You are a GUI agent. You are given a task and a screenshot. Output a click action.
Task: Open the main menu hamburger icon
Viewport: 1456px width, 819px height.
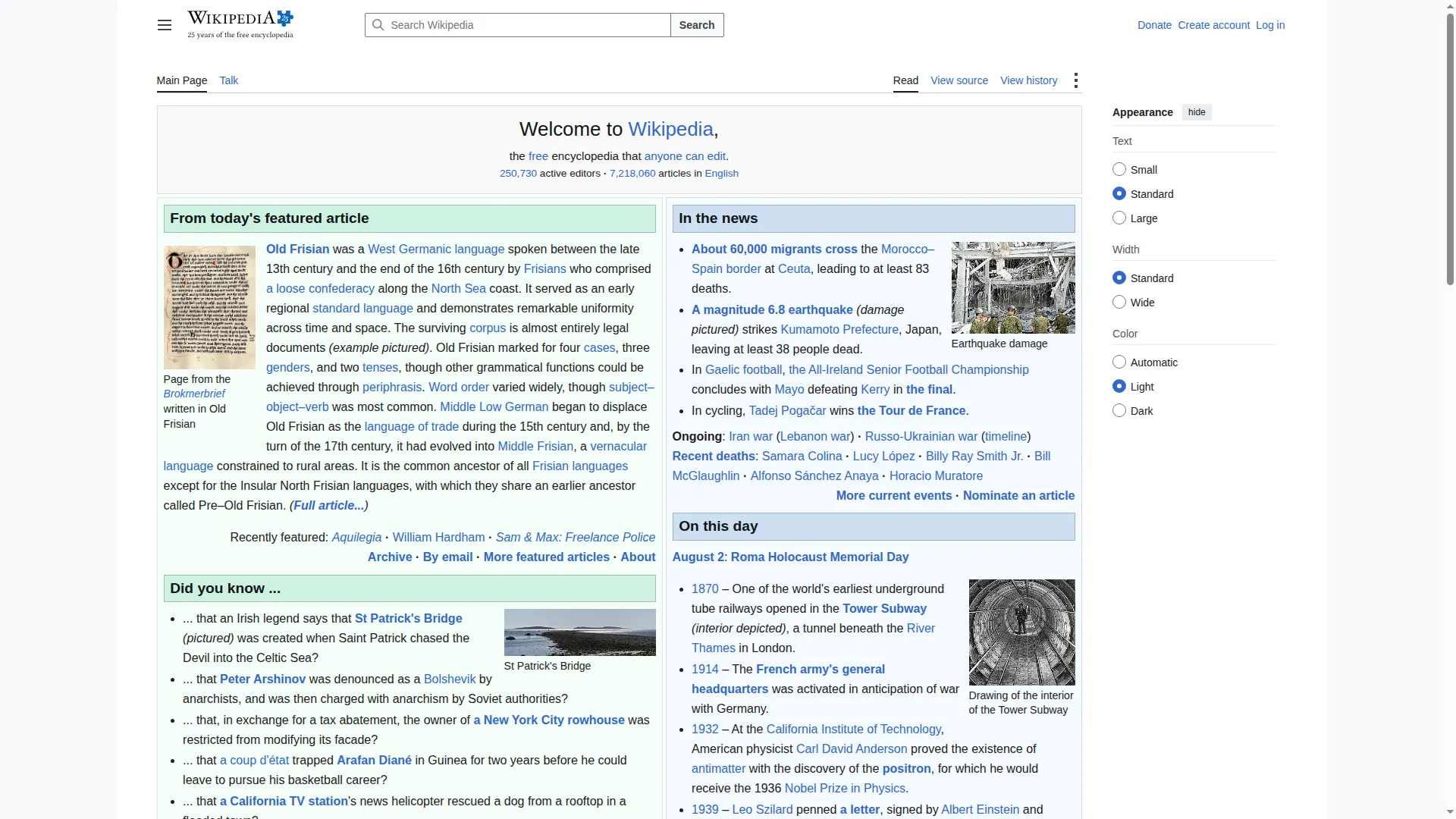164,25
